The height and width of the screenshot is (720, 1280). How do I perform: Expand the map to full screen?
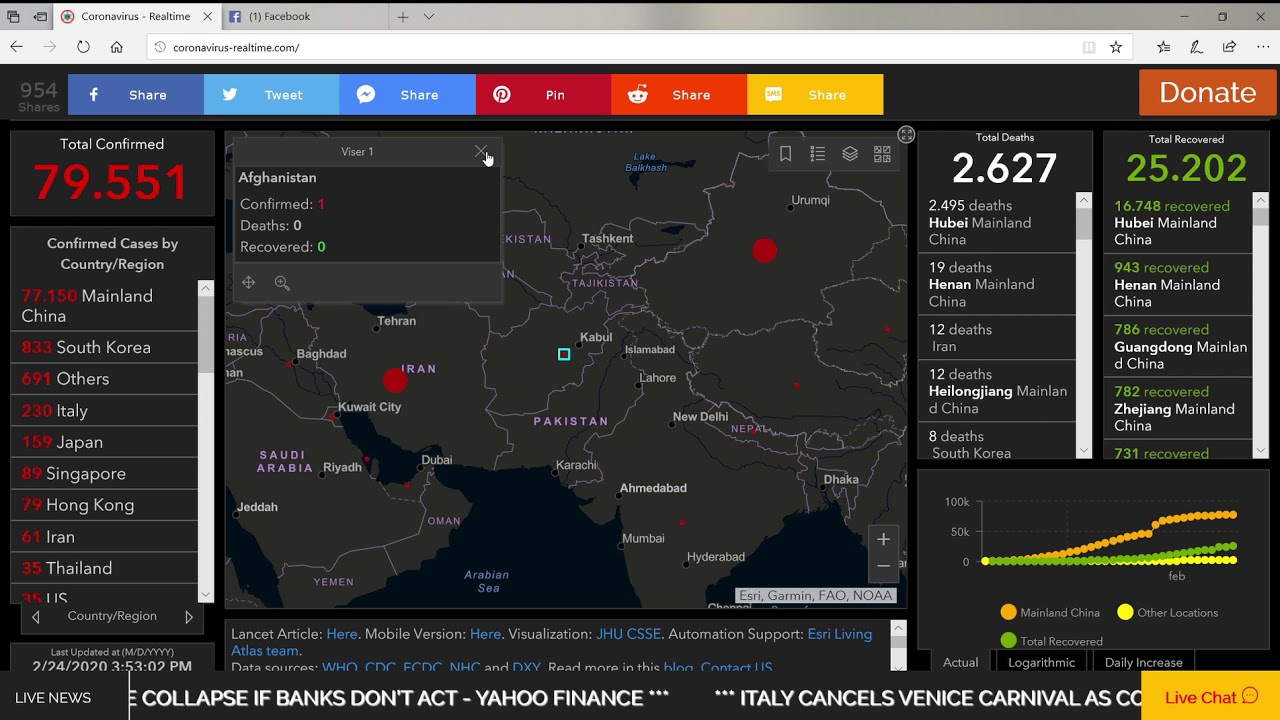click(906, 135)
